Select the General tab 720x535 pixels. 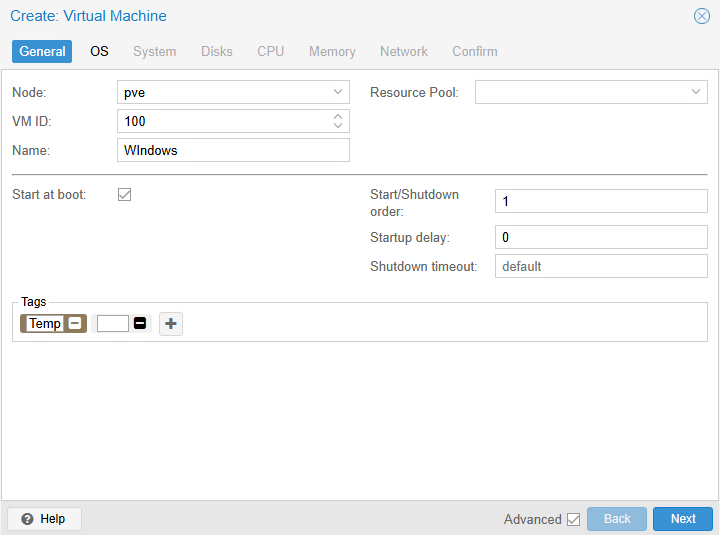click(x=42, y=51)
